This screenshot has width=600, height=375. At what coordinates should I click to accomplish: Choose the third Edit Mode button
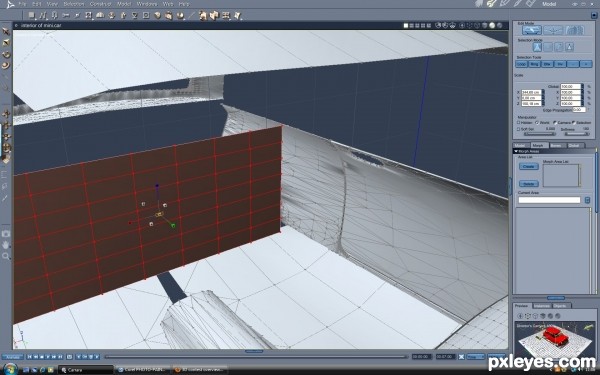tap(574, 30)
